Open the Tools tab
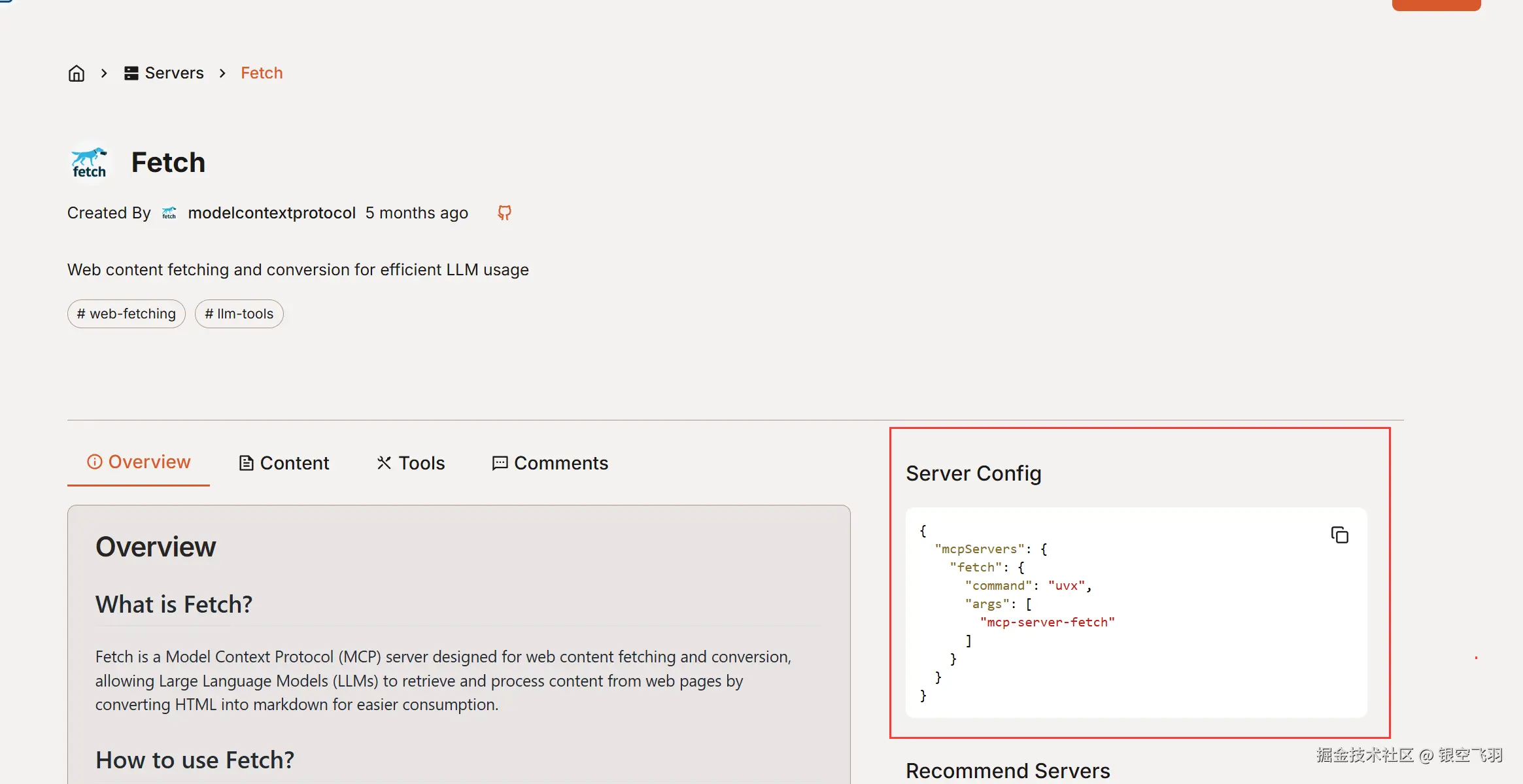The image size is (1523, 784). coord(411,463)
